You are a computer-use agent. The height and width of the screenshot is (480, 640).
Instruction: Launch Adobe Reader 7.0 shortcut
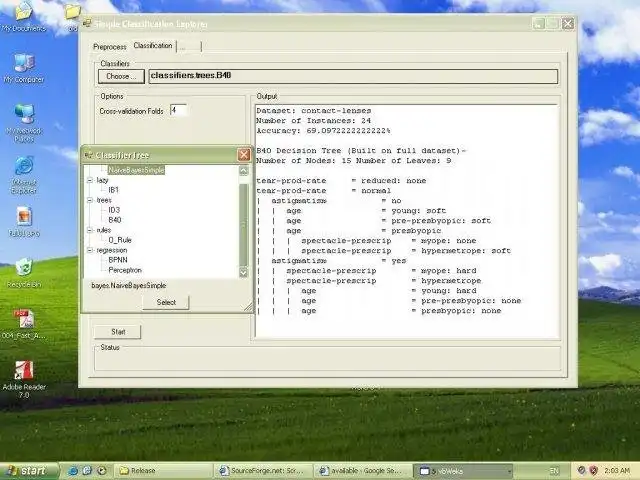[24, 379]
